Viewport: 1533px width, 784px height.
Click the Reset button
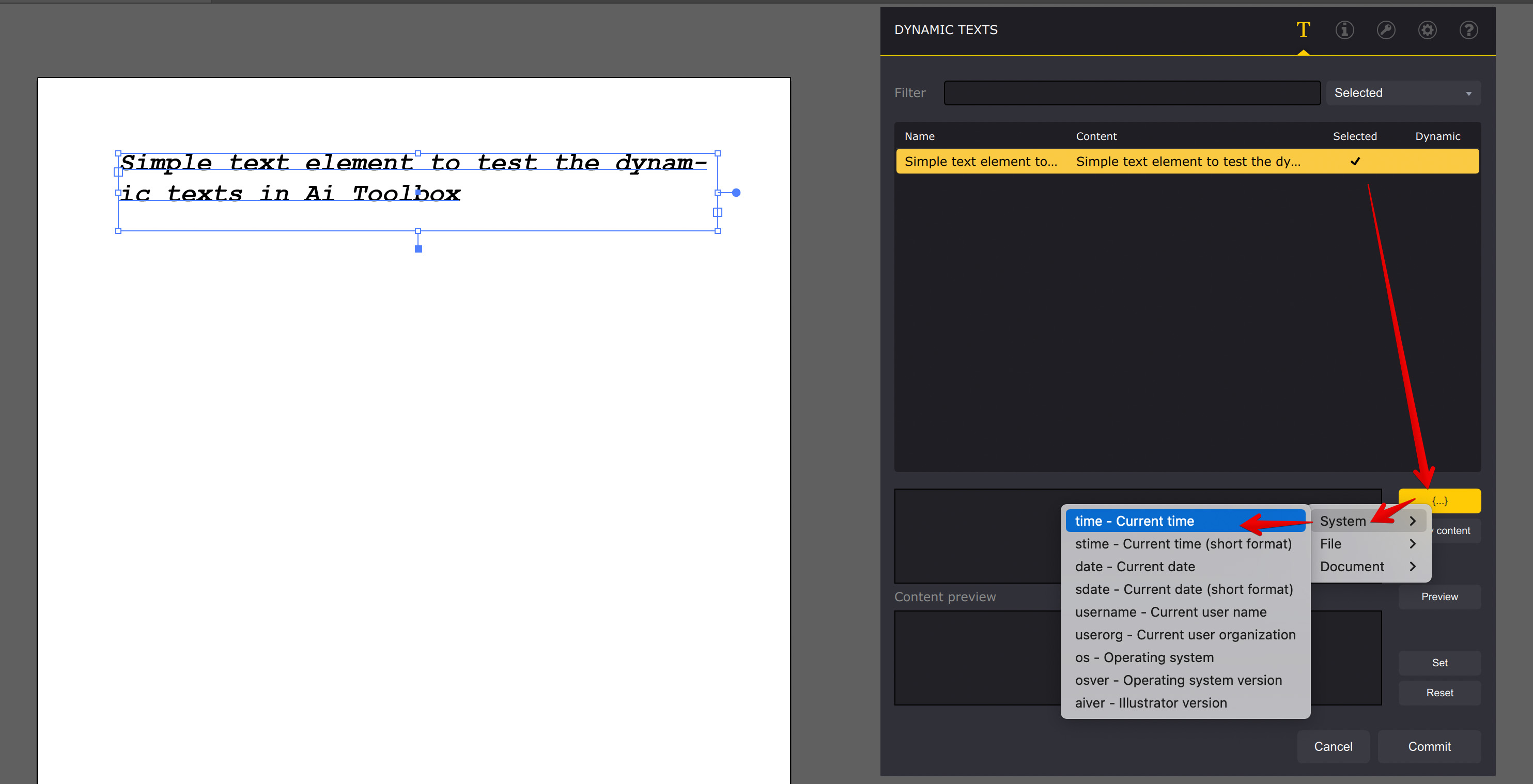click(x=1439, y=693)
